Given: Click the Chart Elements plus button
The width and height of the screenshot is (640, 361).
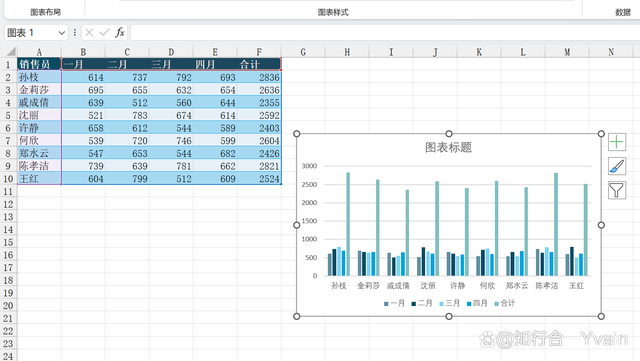Looking at the screenshot, I should point(617,142).
